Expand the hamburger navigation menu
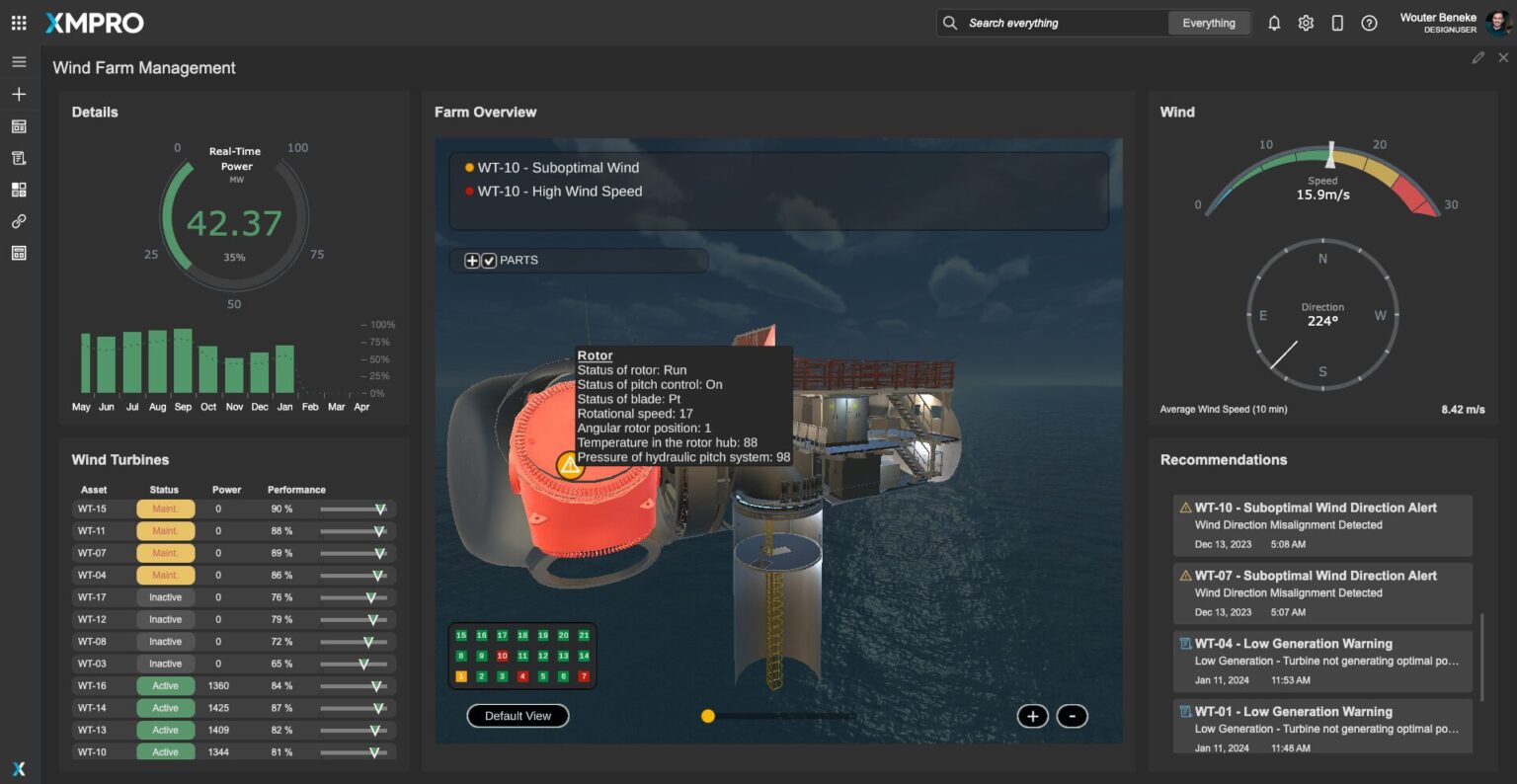Screen dimensions: 1517x784 (19, 62)
